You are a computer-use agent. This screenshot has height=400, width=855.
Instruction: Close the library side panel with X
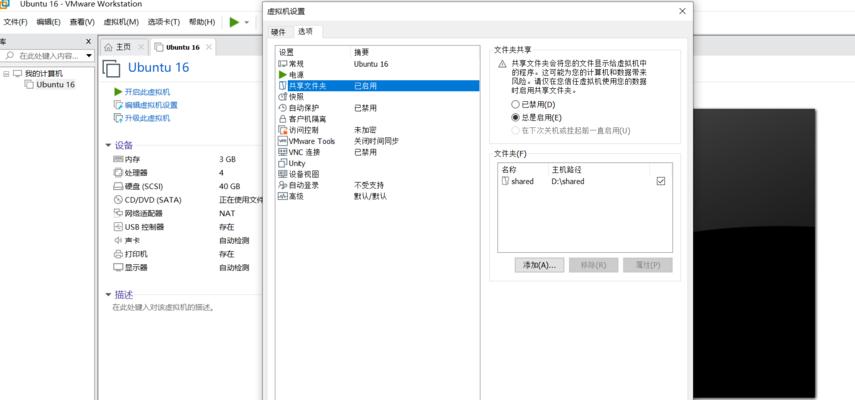89,41
